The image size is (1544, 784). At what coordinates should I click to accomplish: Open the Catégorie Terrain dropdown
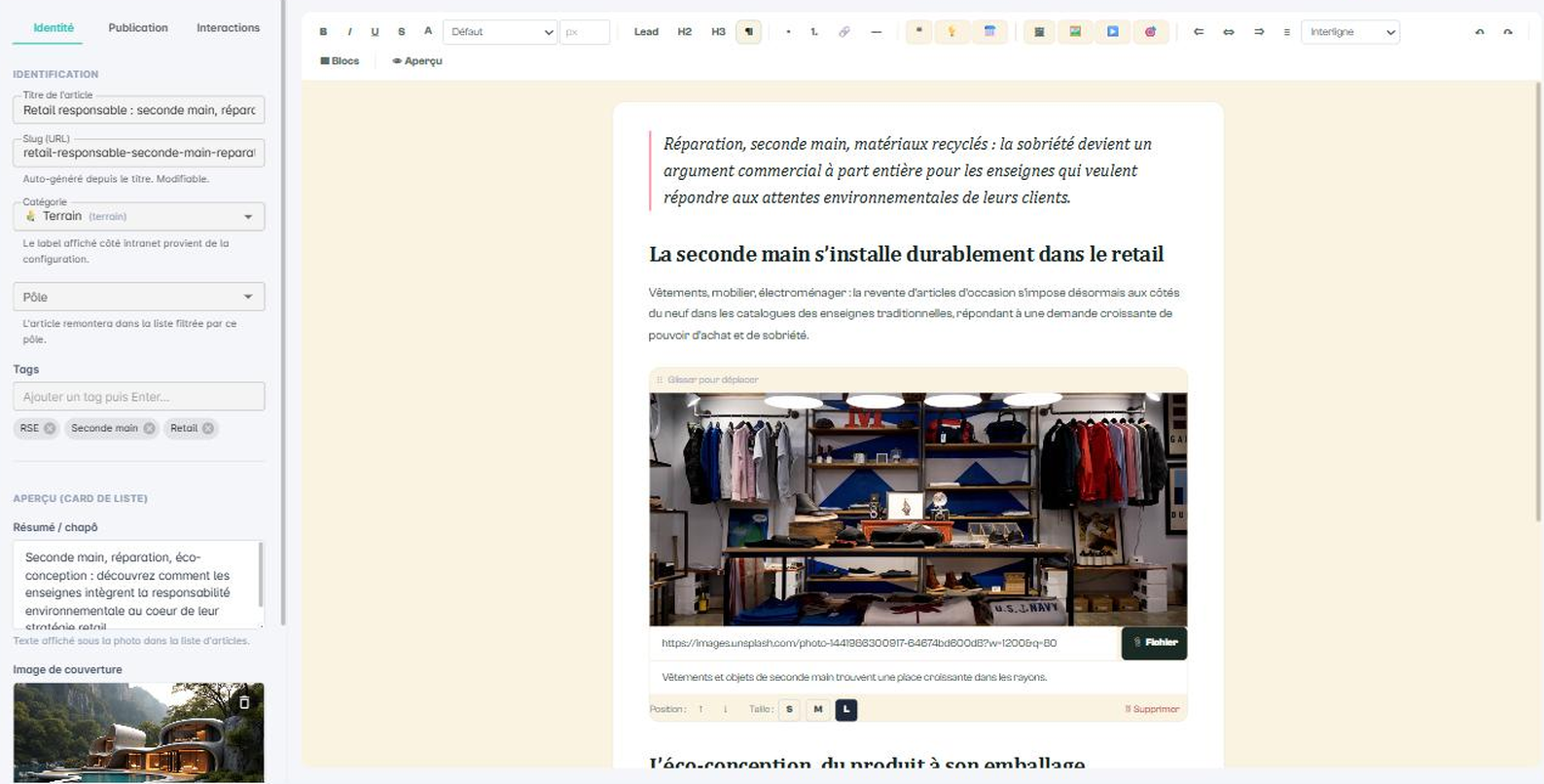(x=138, y=216)
